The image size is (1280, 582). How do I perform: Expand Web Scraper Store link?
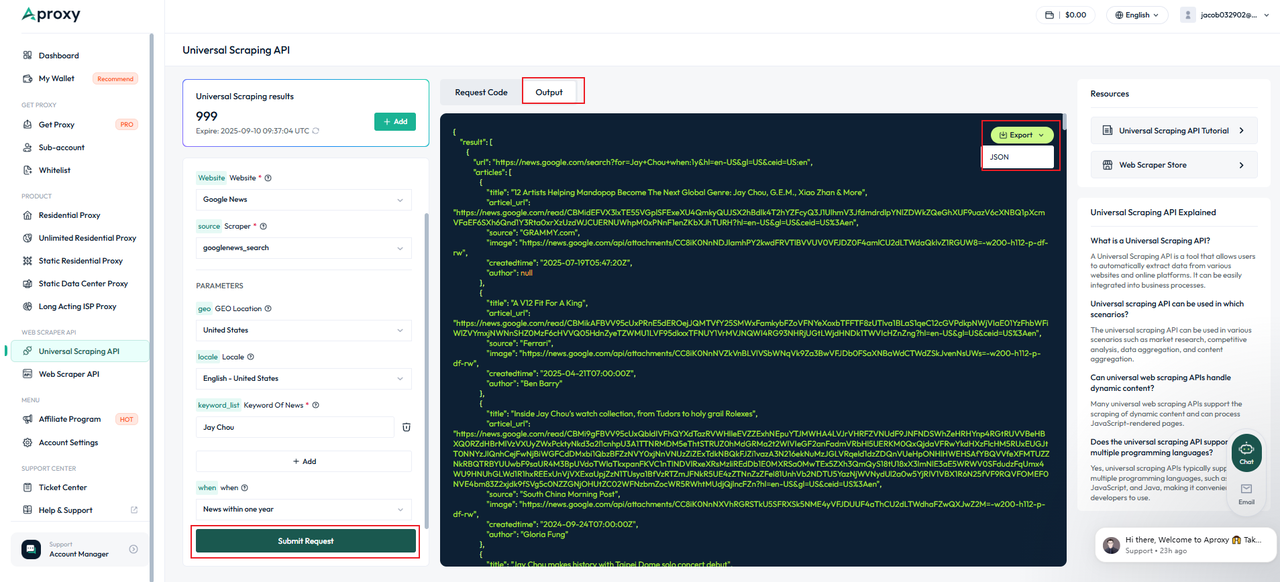pos(1172,165)
